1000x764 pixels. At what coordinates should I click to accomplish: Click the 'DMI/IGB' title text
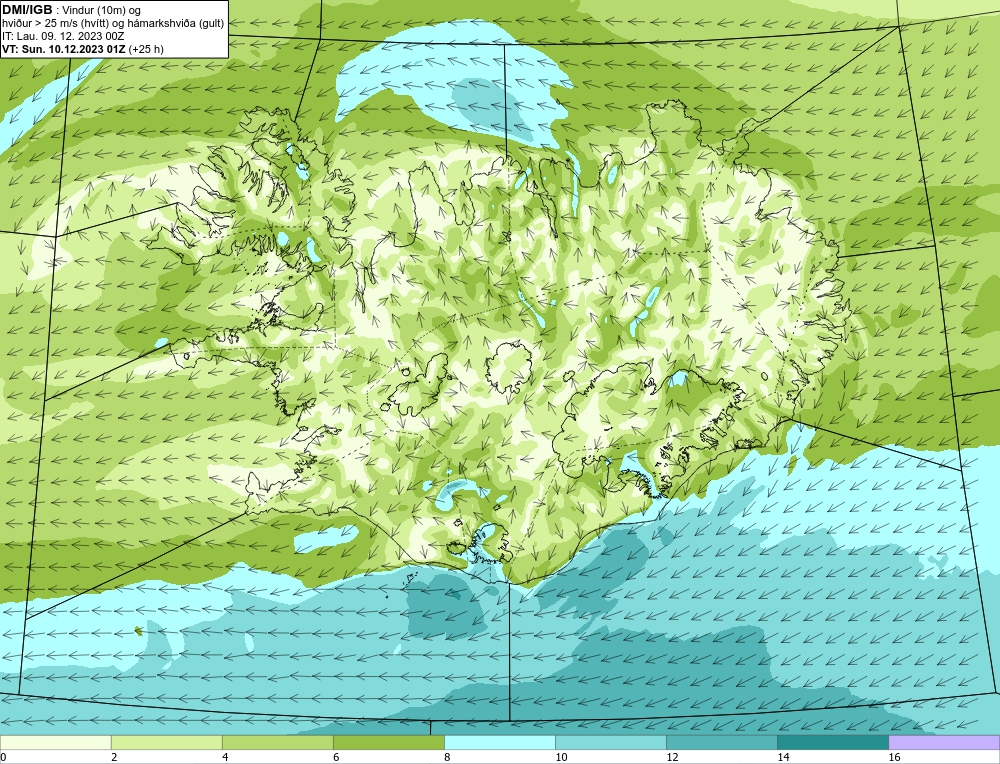(x=27, y=10)
